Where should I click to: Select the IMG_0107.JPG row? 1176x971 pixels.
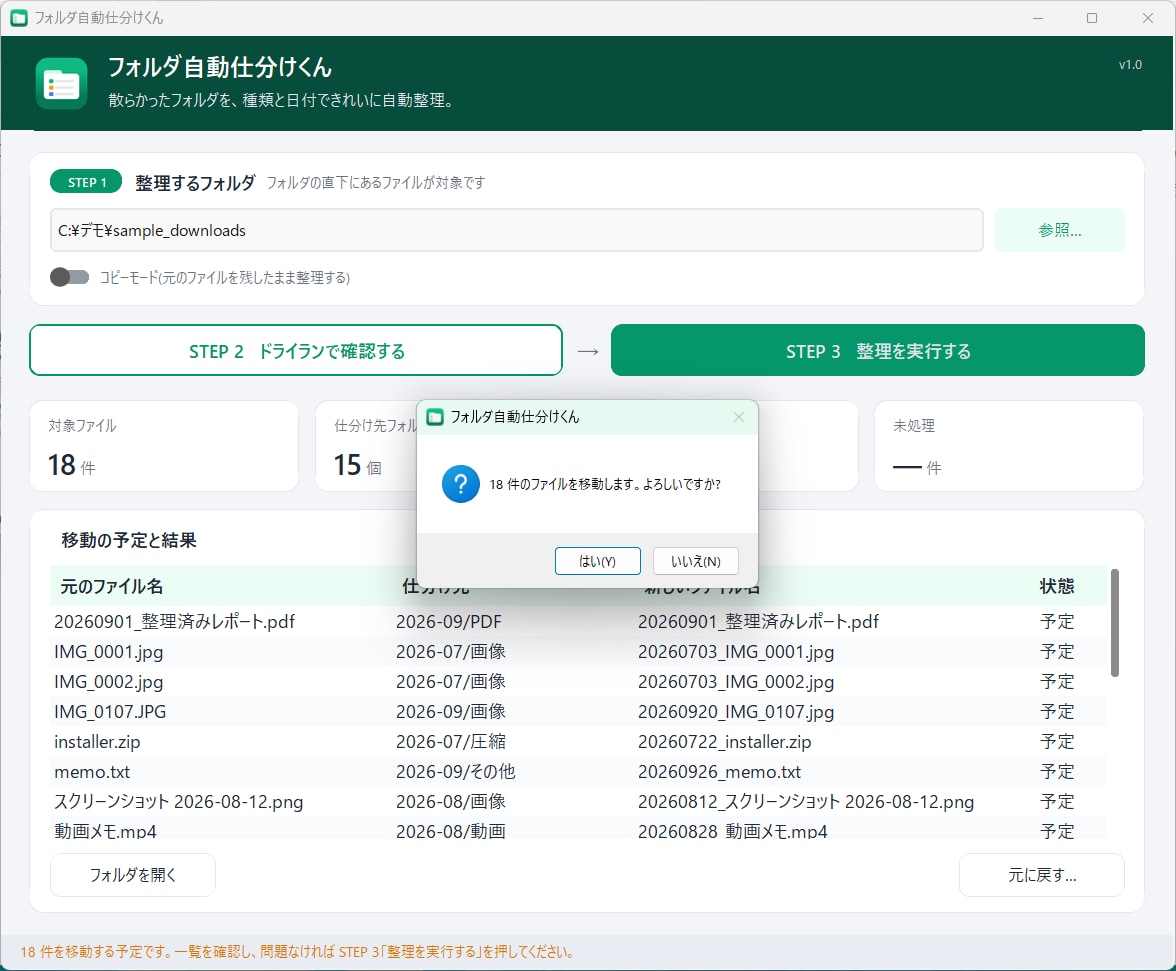(x=578, y=712)
